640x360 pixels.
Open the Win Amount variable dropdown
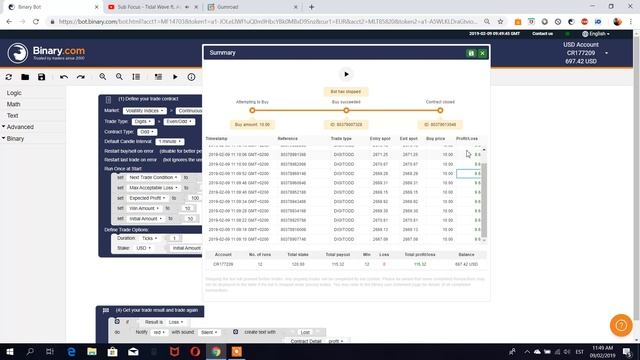[x=144, y=208]
